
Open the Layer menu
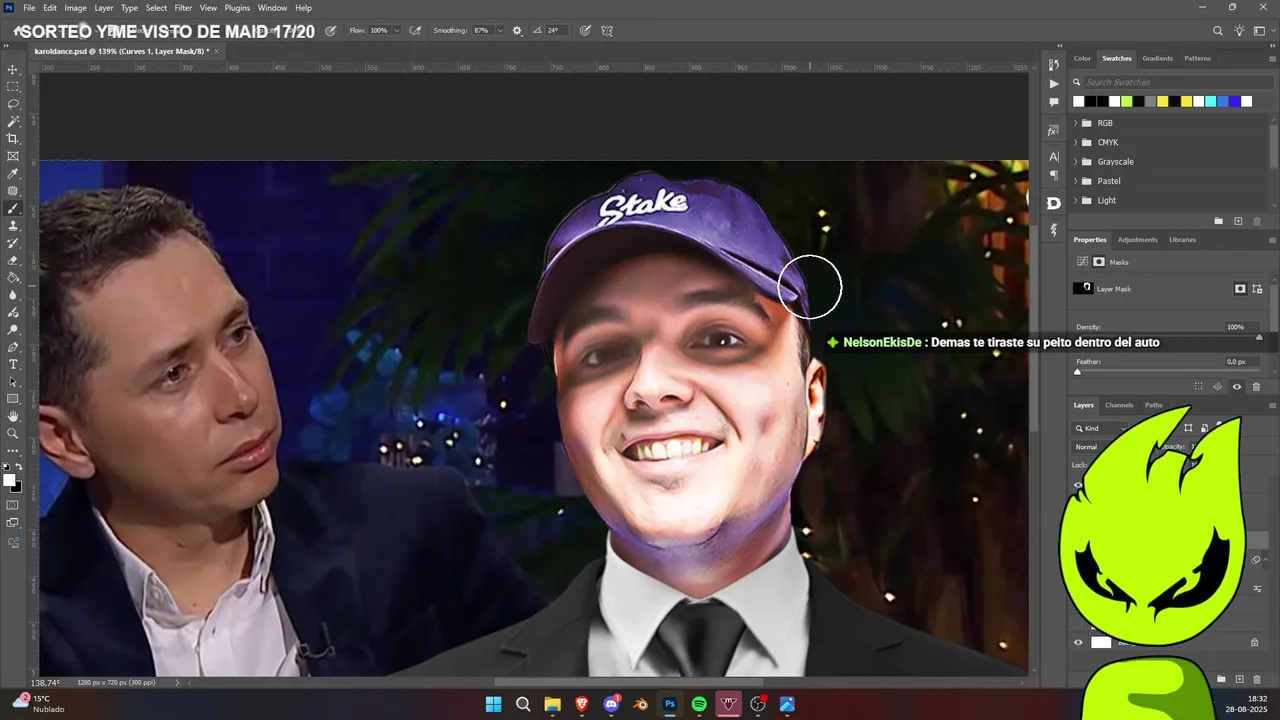click(104, 8)
